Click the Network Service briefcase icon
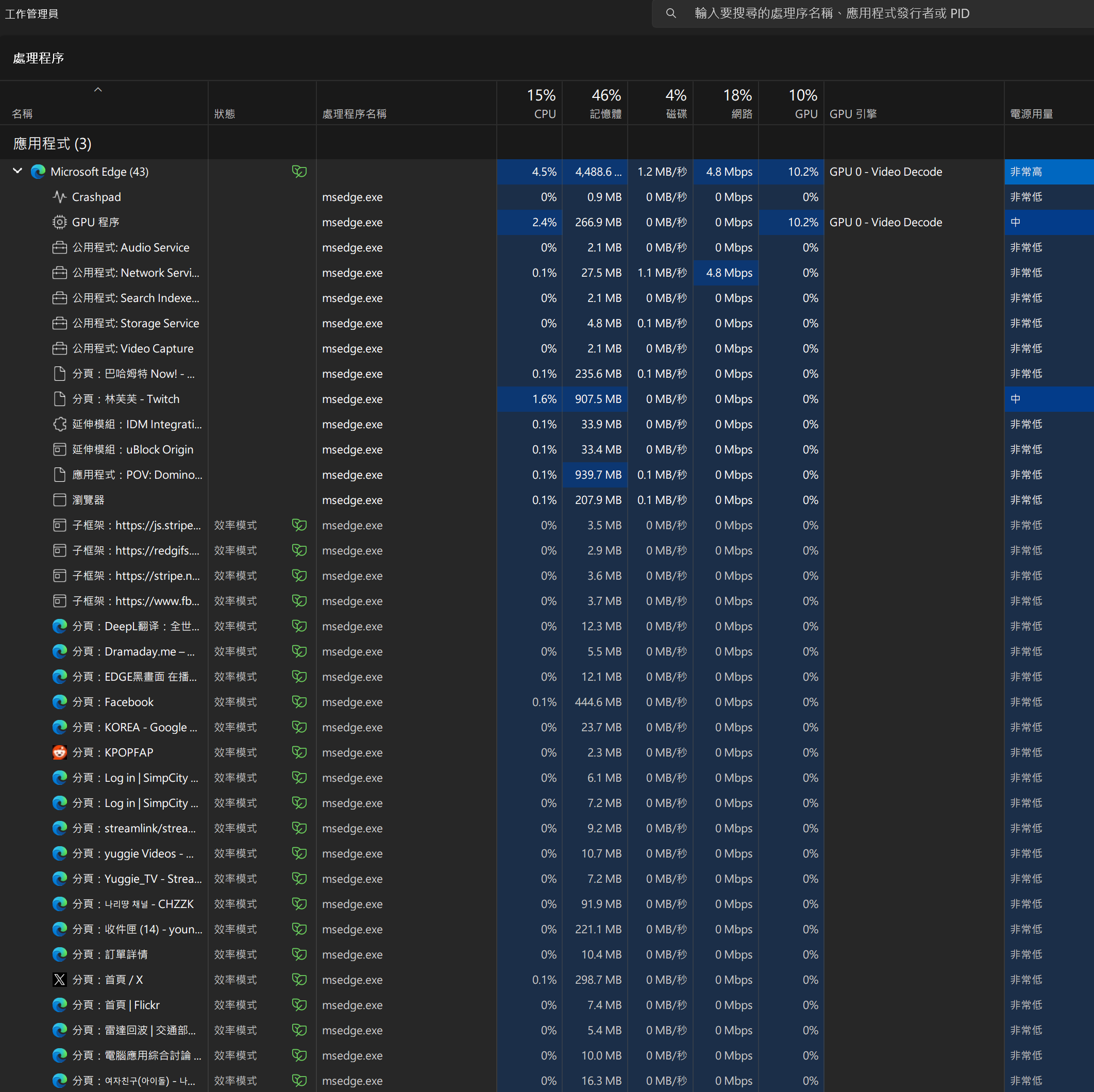Screen dimensions: 1094x1092 (x=59, y=273)
